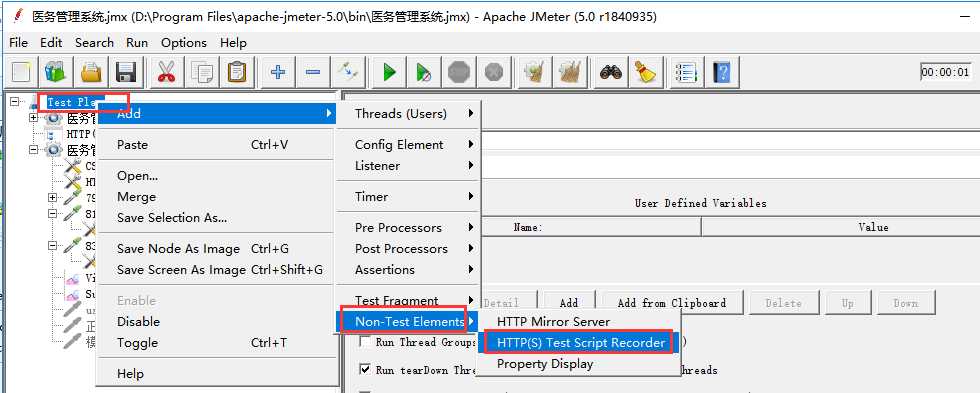The image size is (980, 393).
Task: Click the Clear All results icon
Action: pyautogui.click(x=569, y=72)
